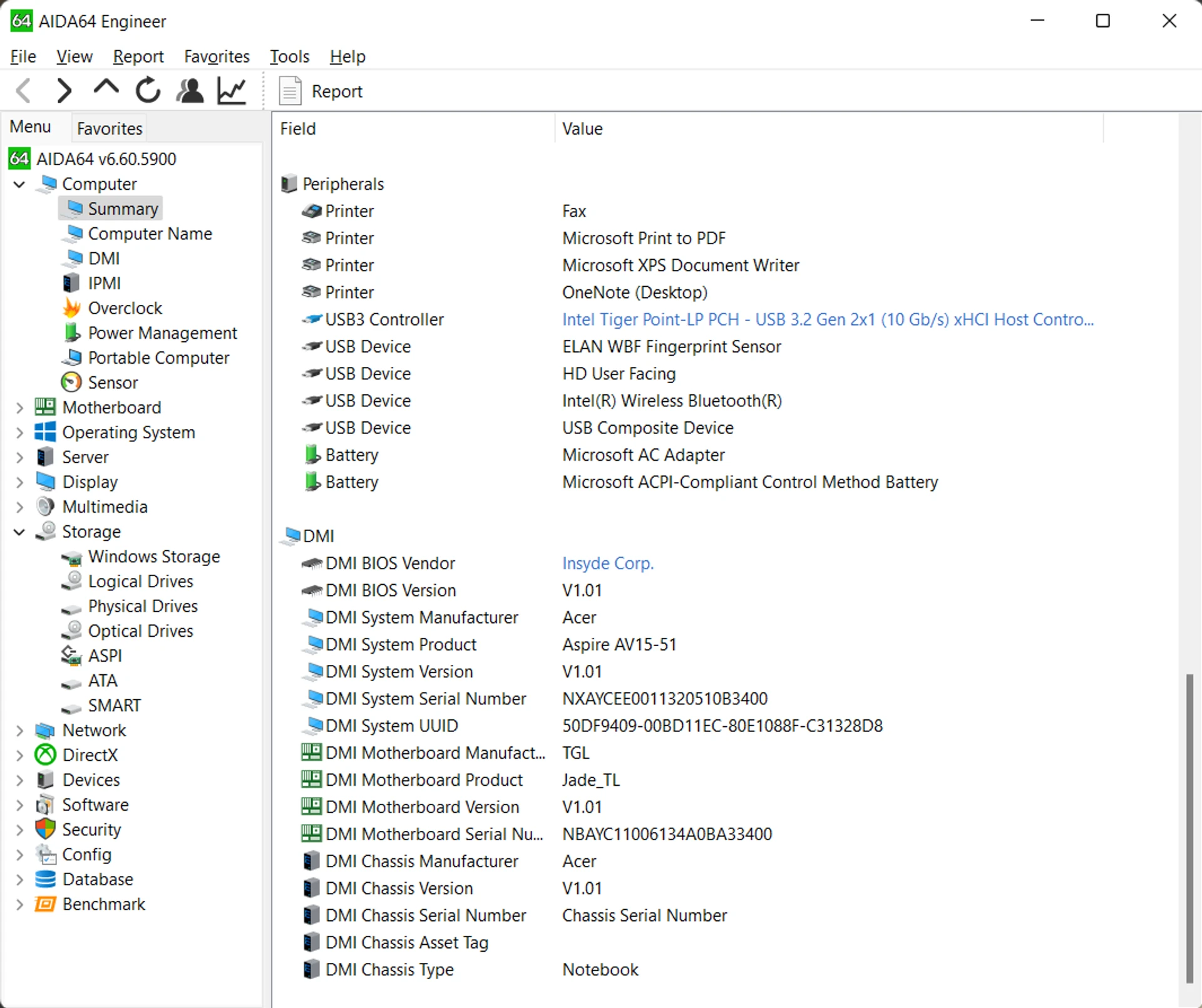Expand the Multimedia tree node
The width and height of the screenshot is (1202, 1008).
coord(19,507)
